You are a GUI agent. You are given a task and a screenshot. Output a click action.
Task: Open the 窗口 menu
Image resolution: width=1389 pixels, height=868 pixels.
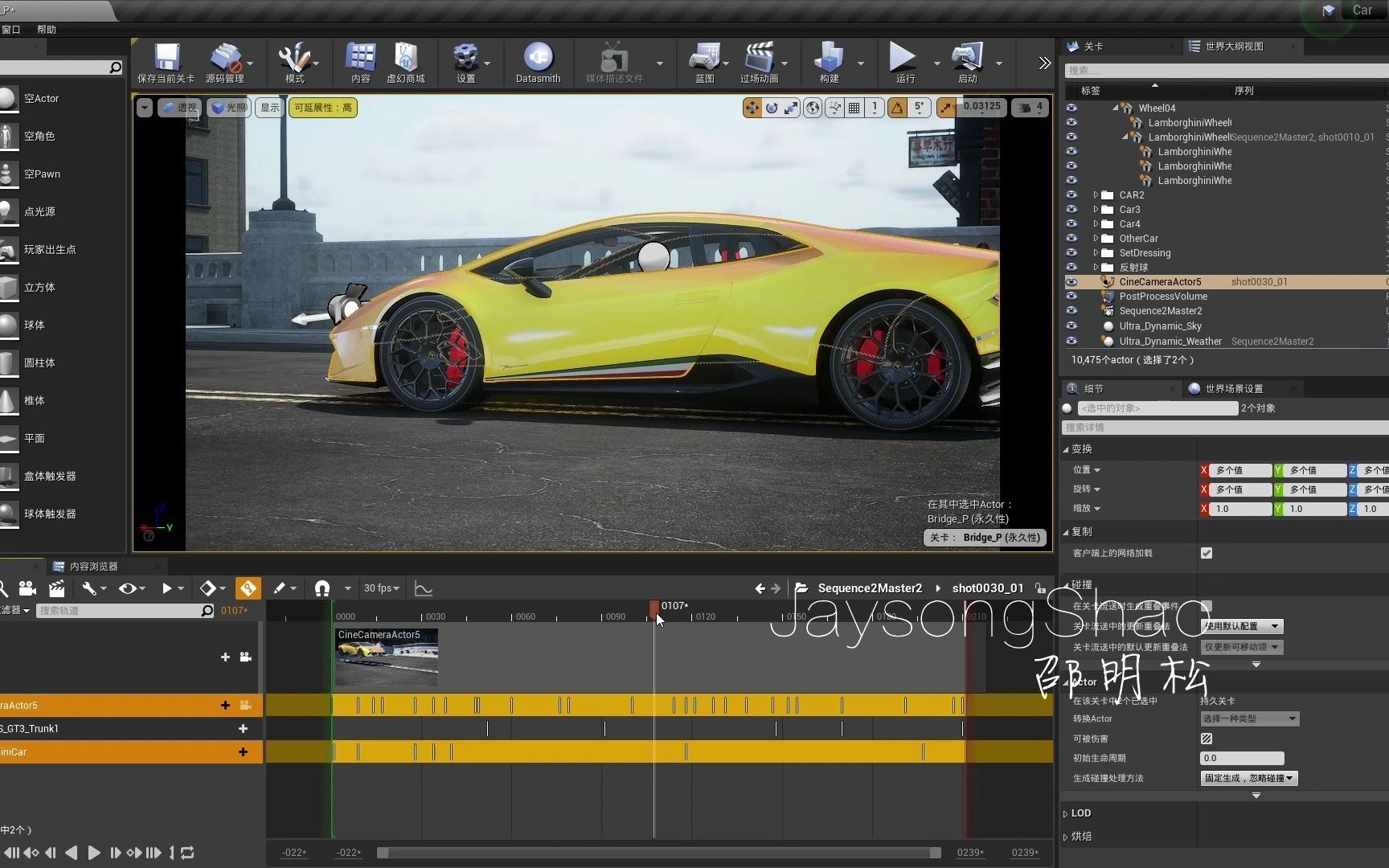pyautogui.click(x=11, y=29)
